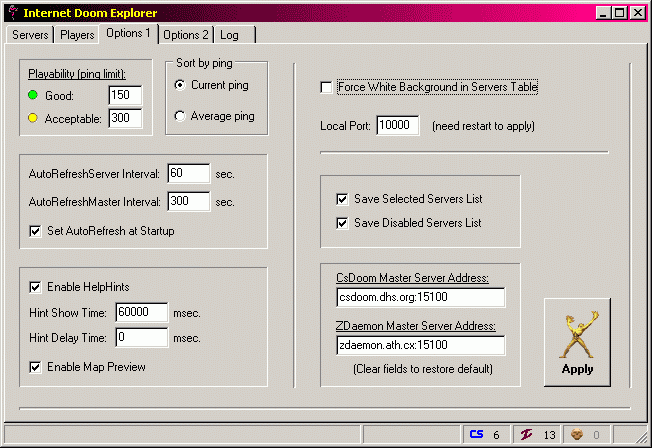Click the ZDaemon status bar icon
The height and width of the screenshot is (448, 652).
coord(526,435)
